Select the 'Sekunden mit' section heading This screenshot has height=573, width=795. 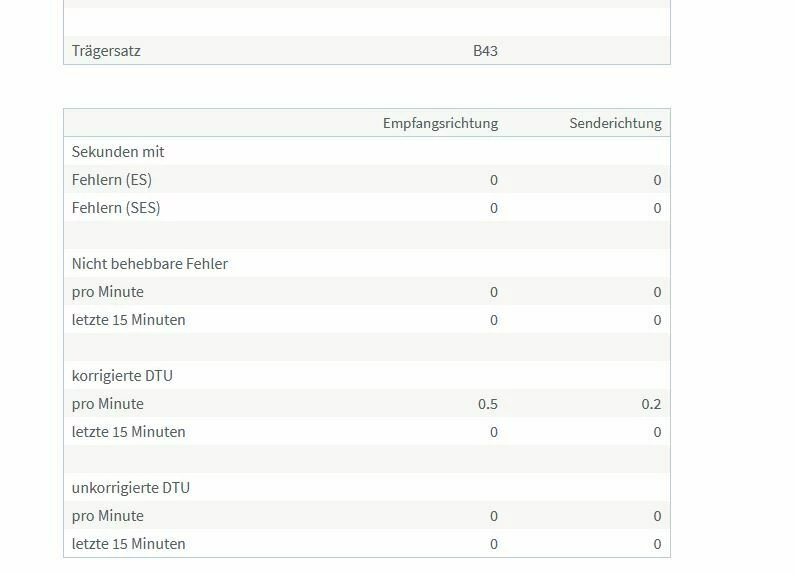click(118, 152)
